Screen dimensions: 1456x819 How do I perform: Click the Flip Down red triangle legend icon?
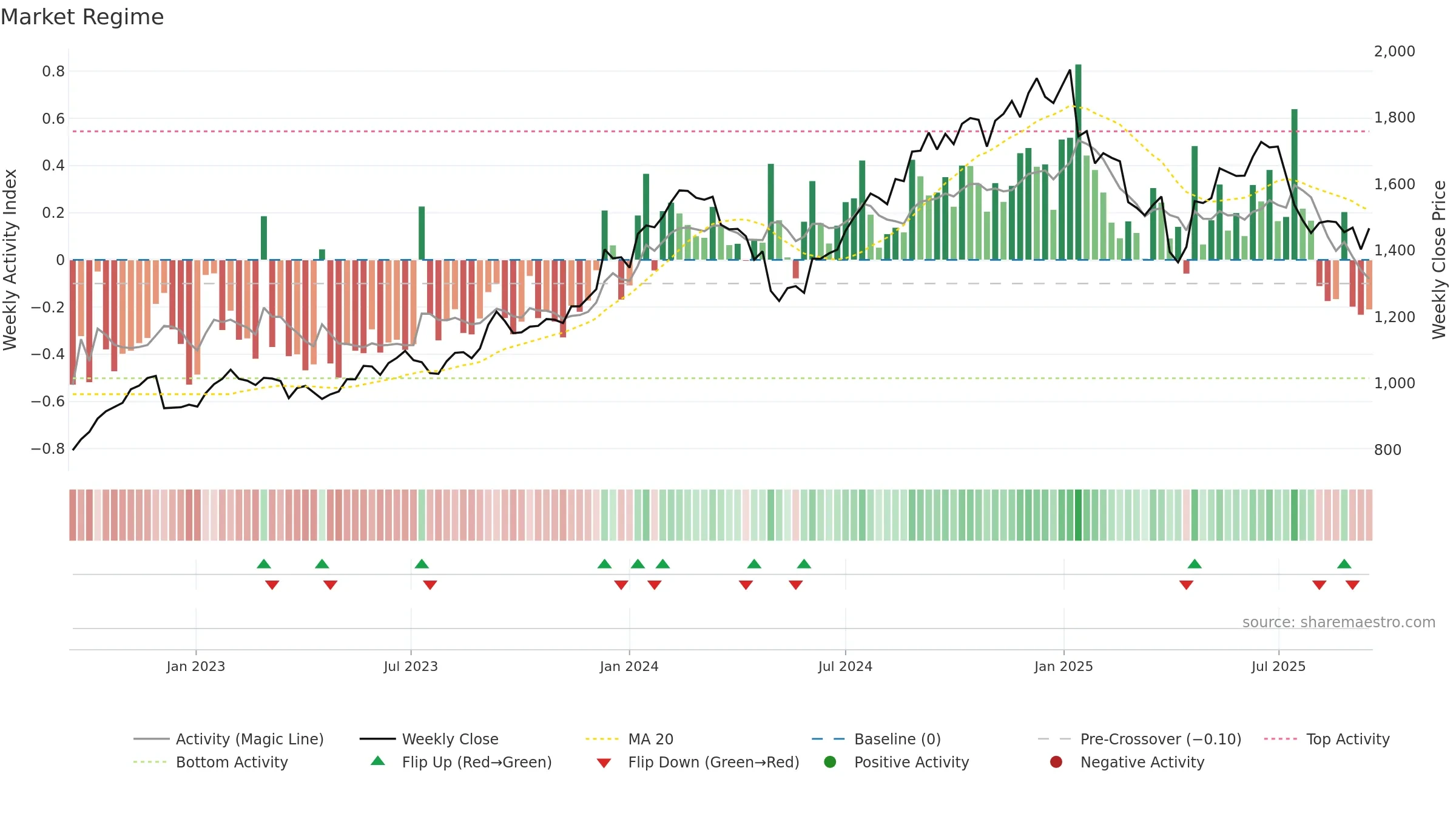tap(604, 763)
